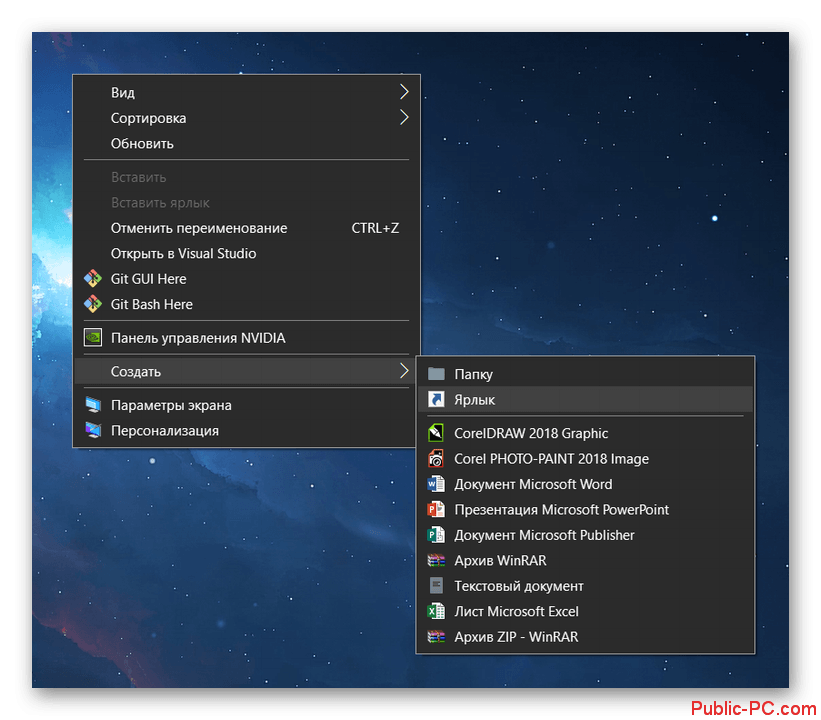This screenshot has height=720, width=821.
Task: Create a new Папку
Action: point(585,374)
